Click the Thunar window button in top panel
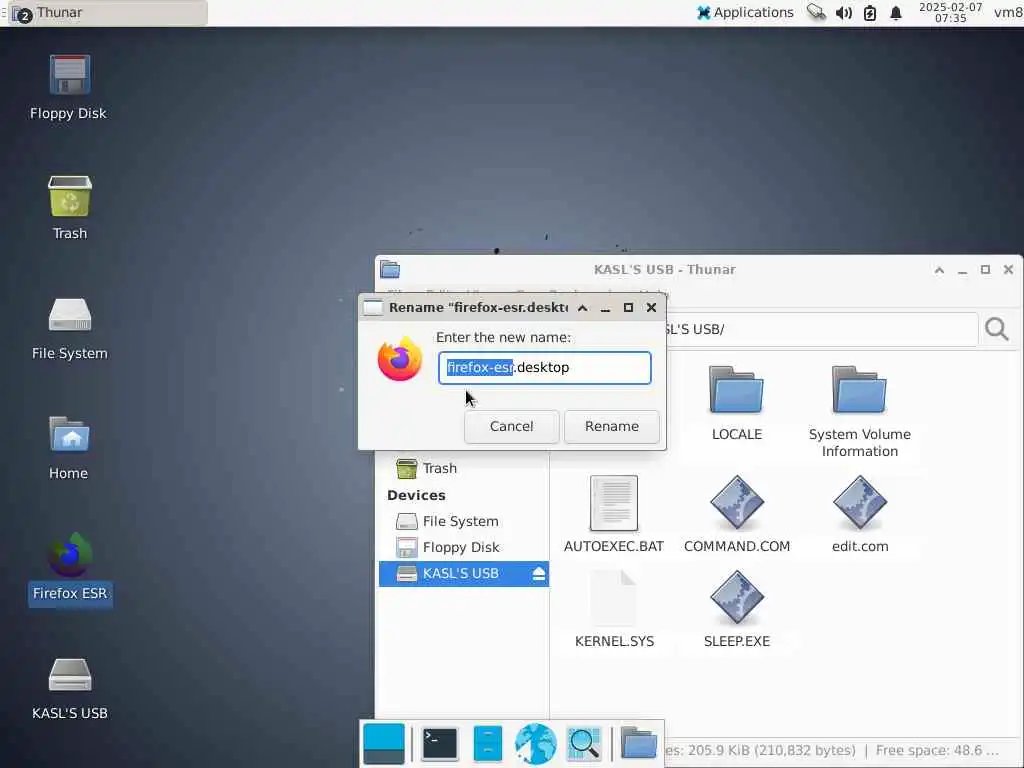1024x768 pixels. tap(108, 13)
